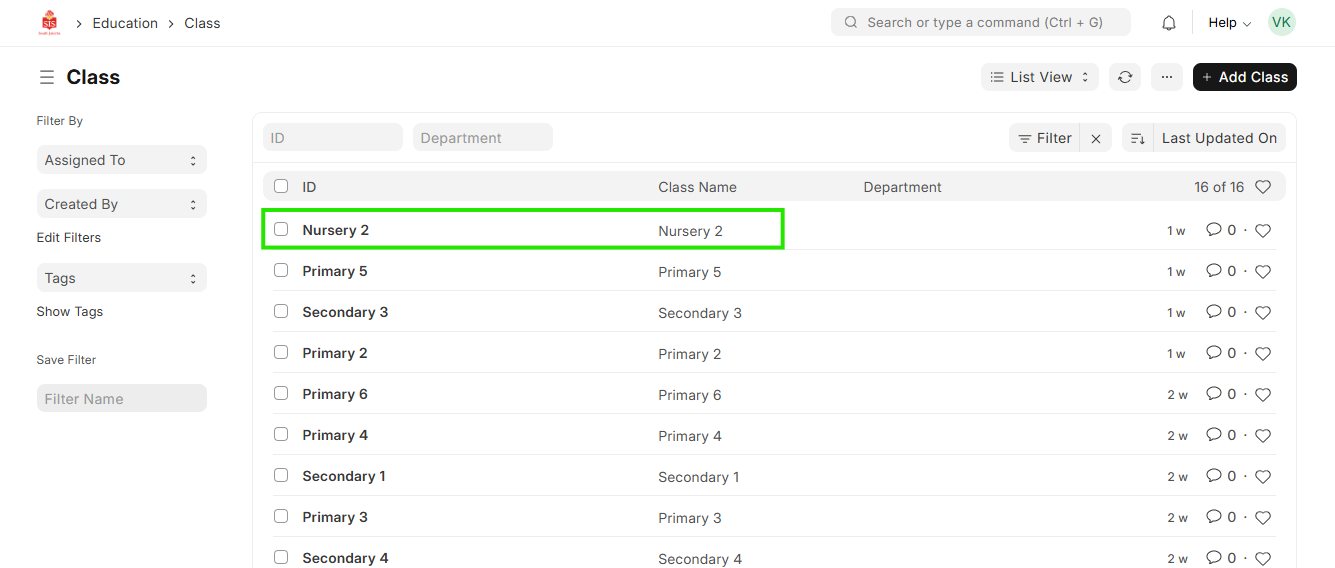Image resolution: width=1335 pixels, height=568 pixels.
Task: Click the bell notifications icon
Action: point(1168,23)
